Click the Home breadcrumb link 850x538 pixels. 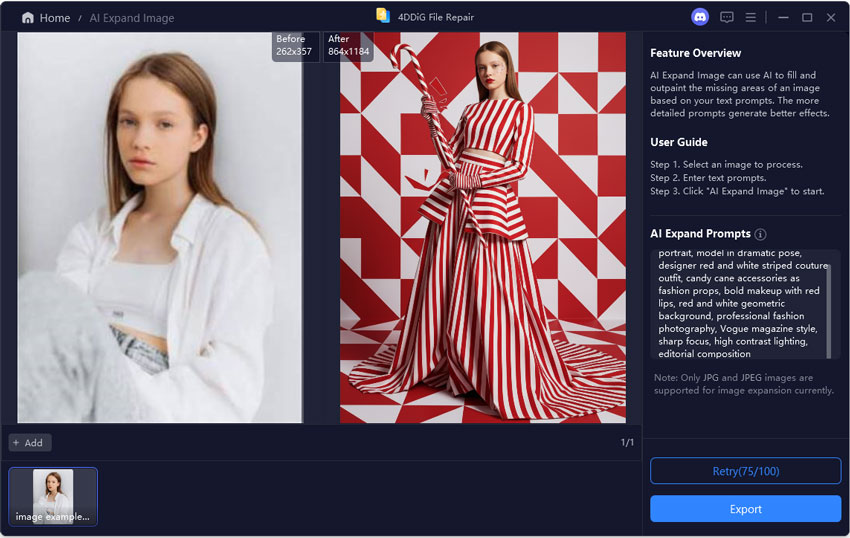coord(55,18)
